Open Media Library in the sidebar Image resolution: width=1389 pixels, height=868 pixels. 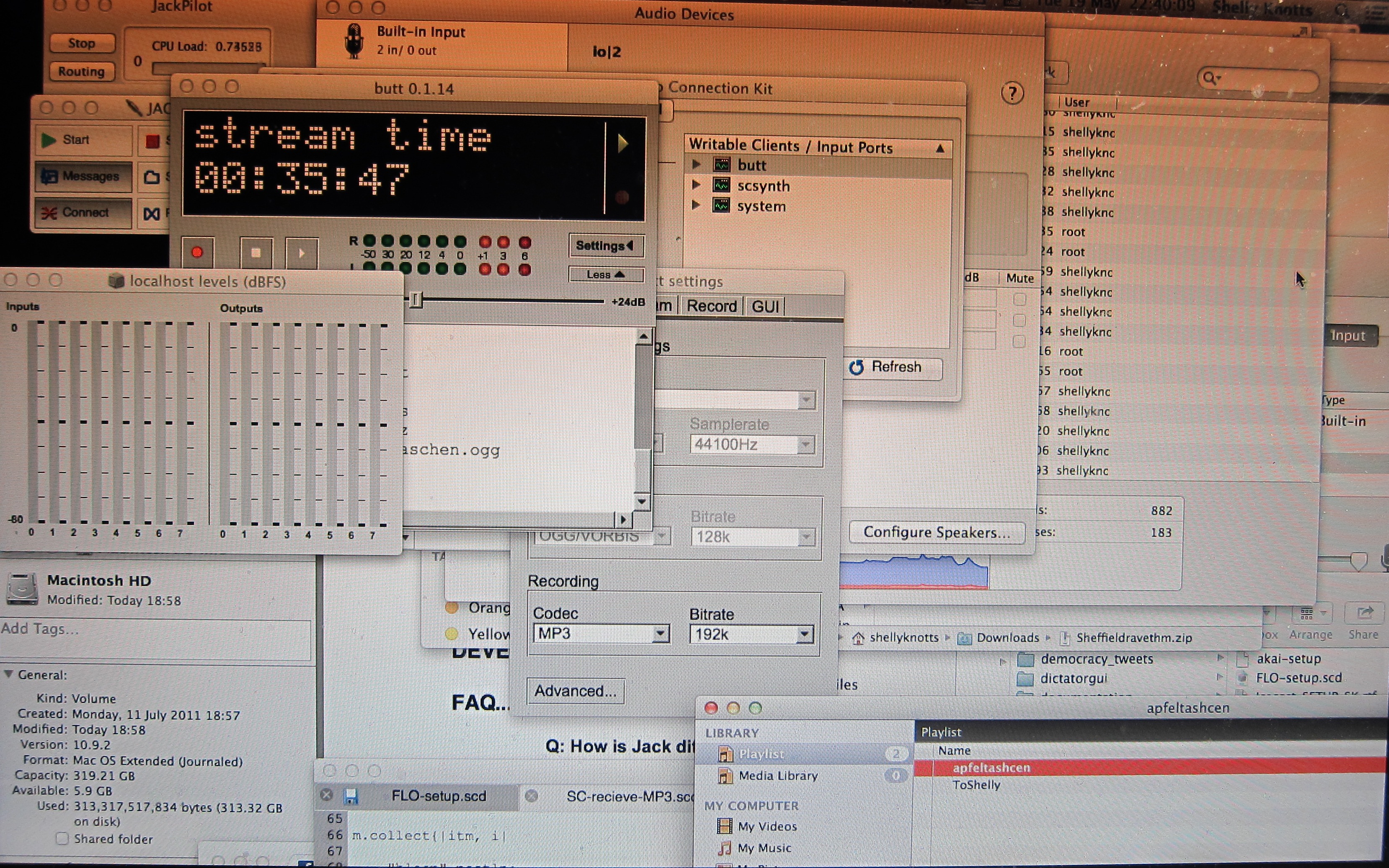(x=777, y=775)
